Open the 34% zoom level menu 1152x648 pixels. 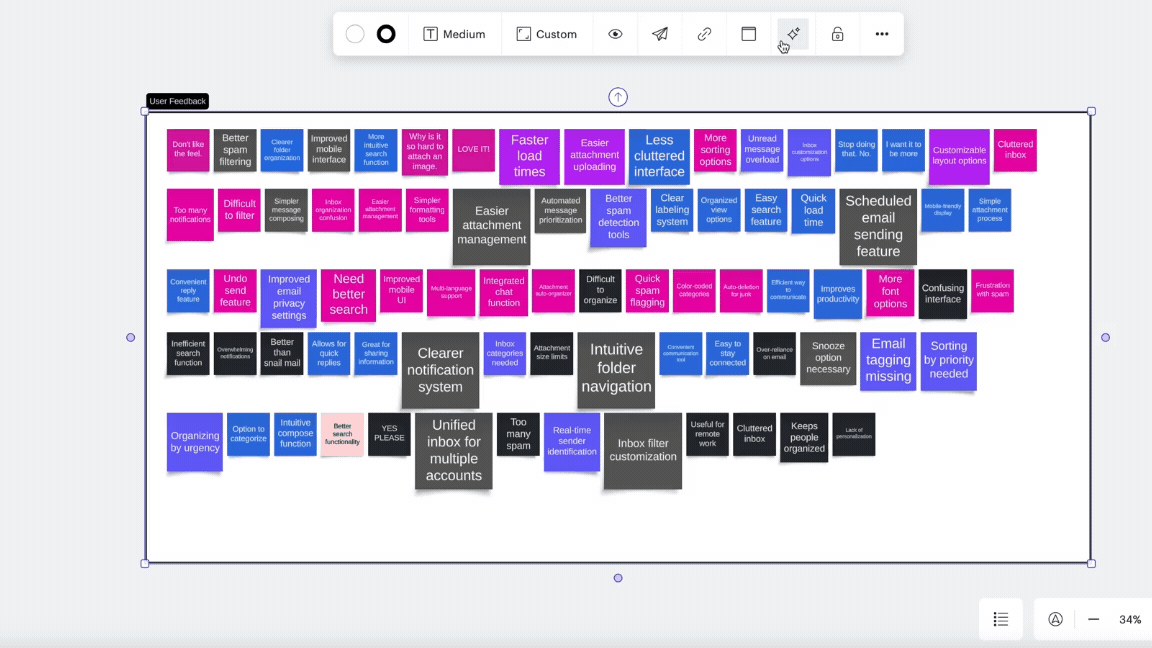tap(1130, 619)
